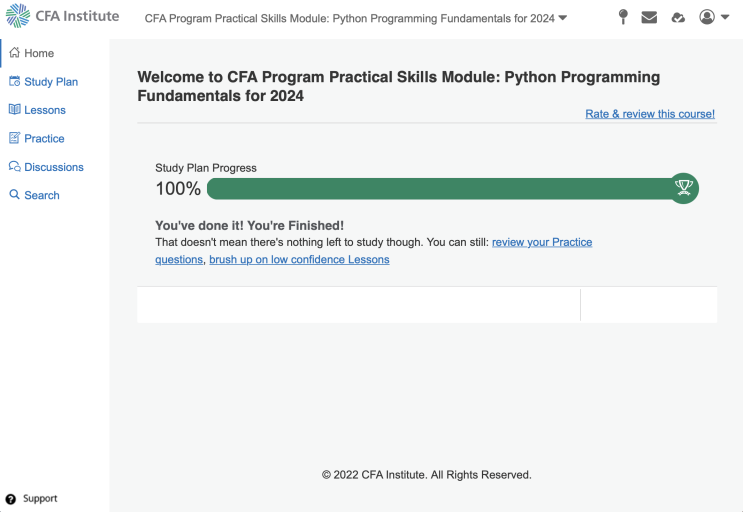Click the green Study Plan progress bar
The width and height of the screenshot is (743, 512).
[438, 188]
